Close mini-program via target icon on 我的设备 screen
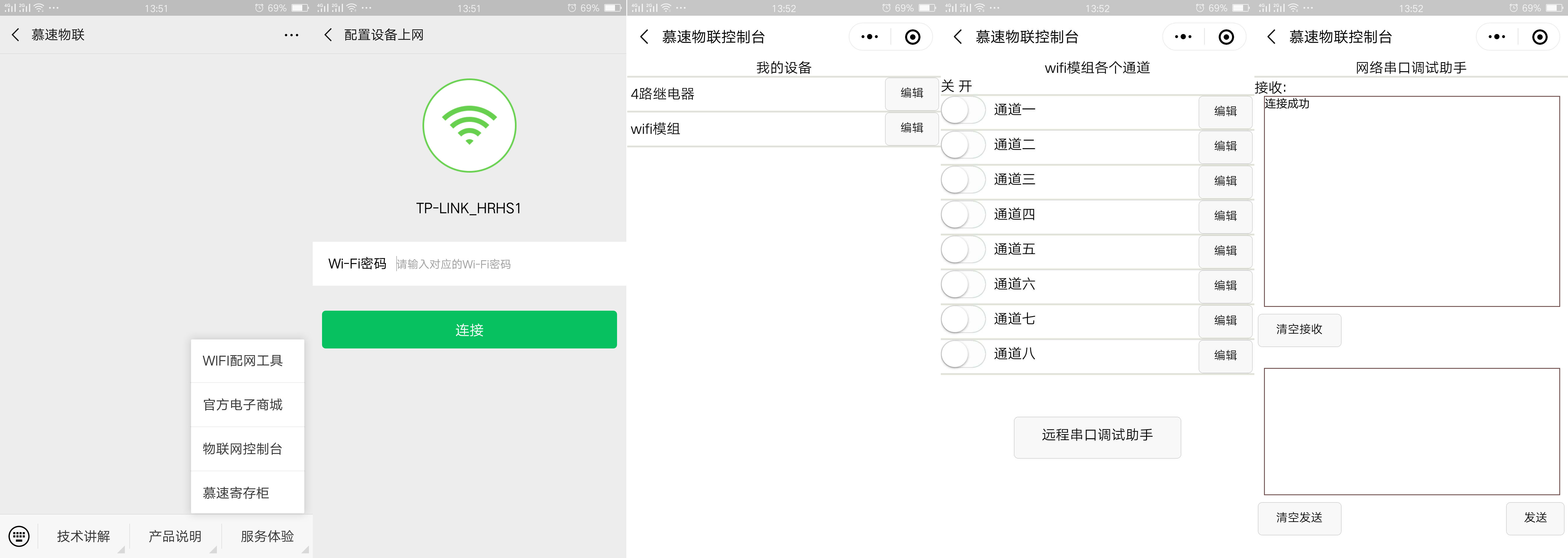This screenshot has width=1568, height=558. tap(912, 37)
